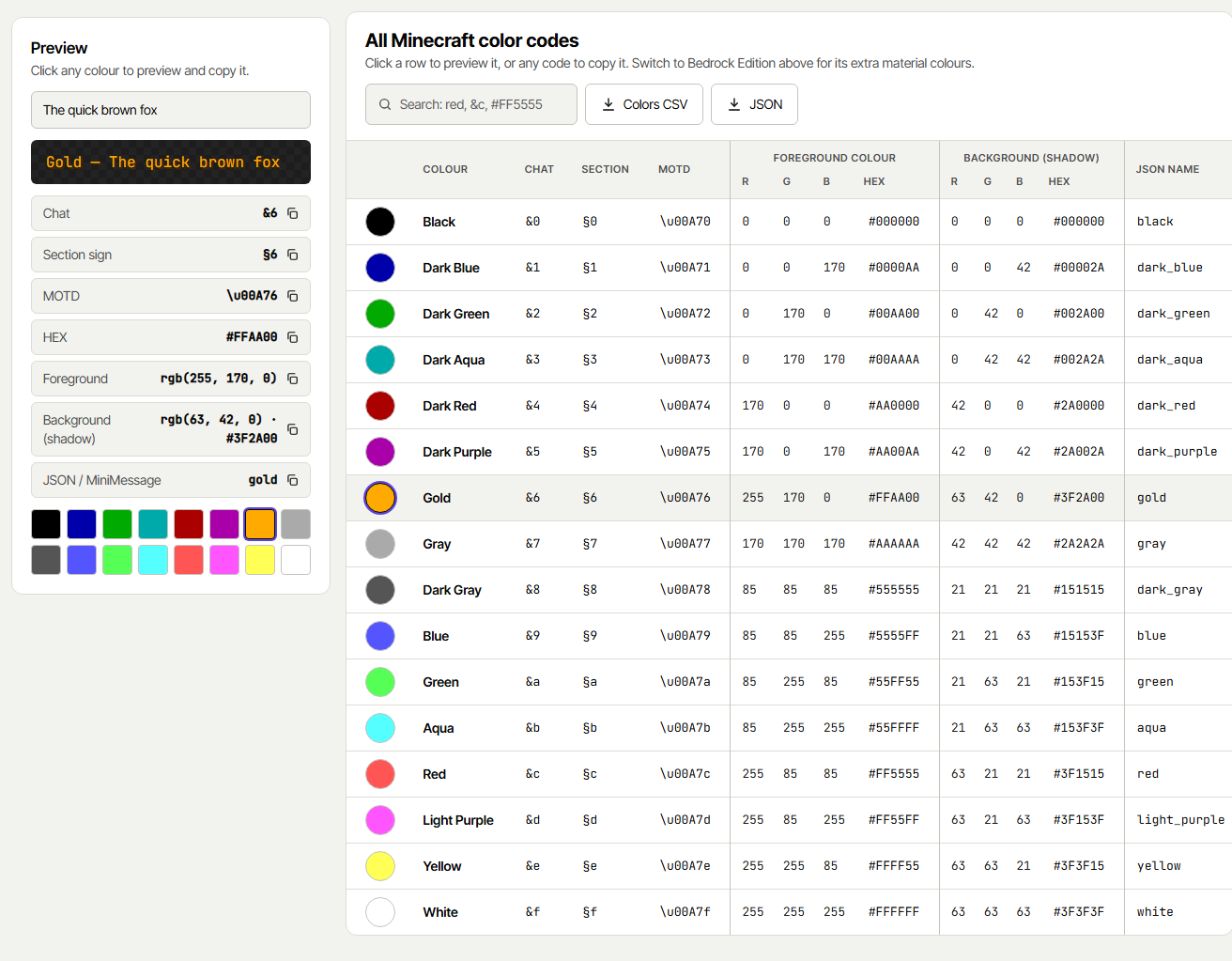Copy the chat code &0 for Black

[532, 222]
